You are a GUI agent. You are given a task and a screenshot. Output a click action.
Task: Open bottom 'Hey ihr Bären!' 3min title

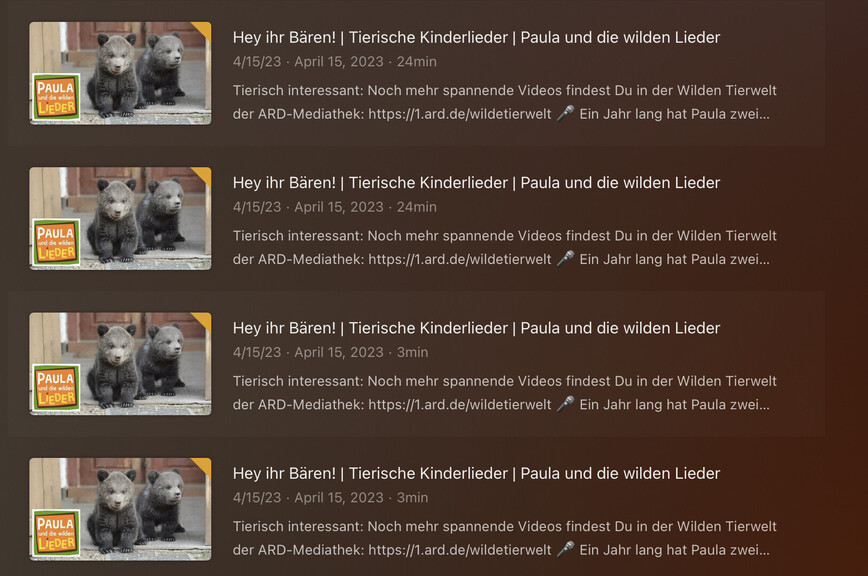tap(476, 474)
